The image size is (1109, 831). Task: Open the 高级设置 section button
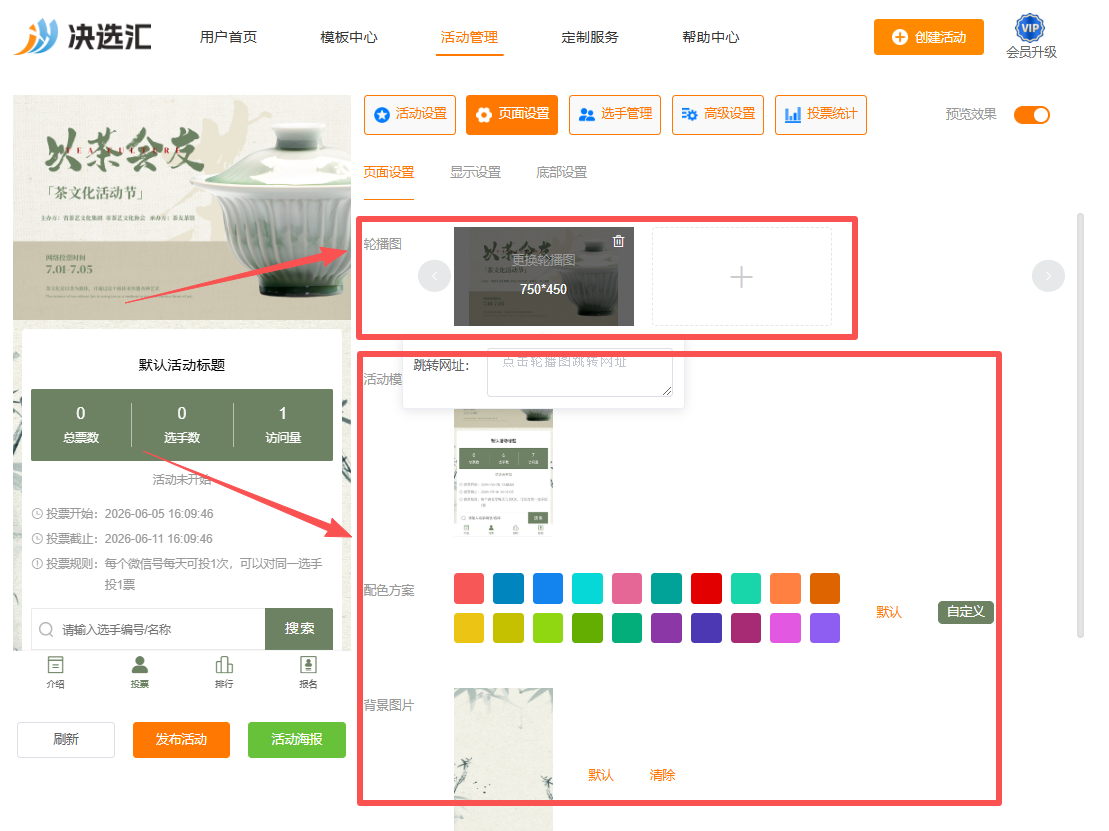718,115
